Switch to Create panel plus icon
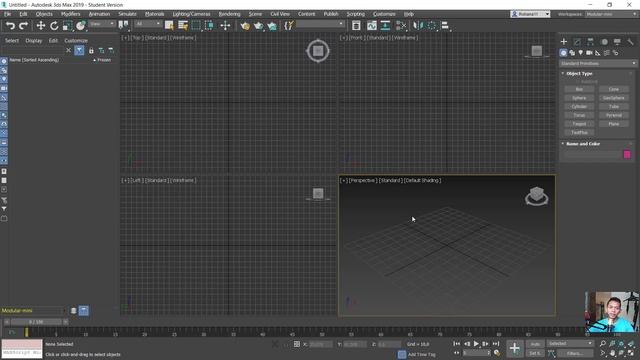Screen dimensions: 640x360 coord(564,42)
